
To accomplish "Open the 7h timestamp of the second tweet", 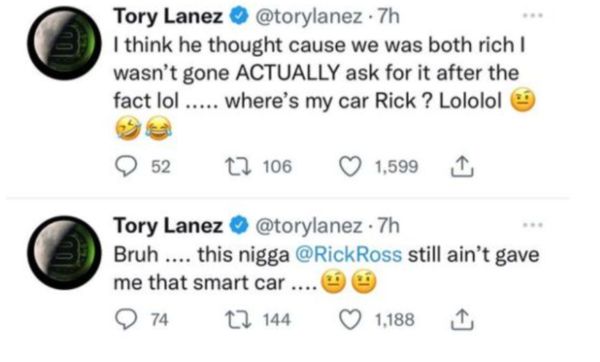I will (x=388, y=225).
